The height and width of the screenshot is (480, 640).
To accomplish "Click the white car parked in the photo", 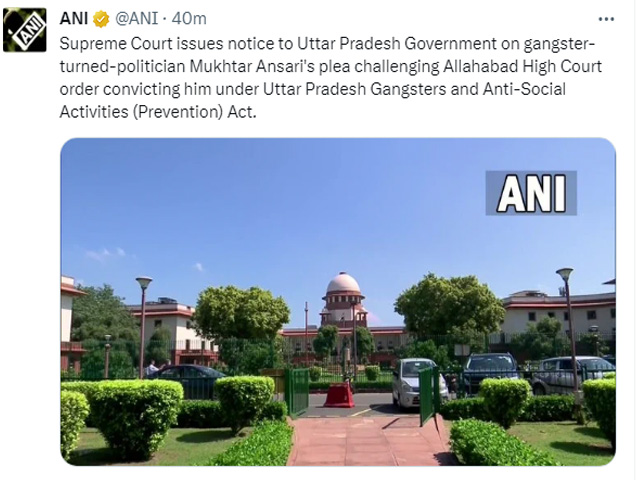I will coord(418,384).
